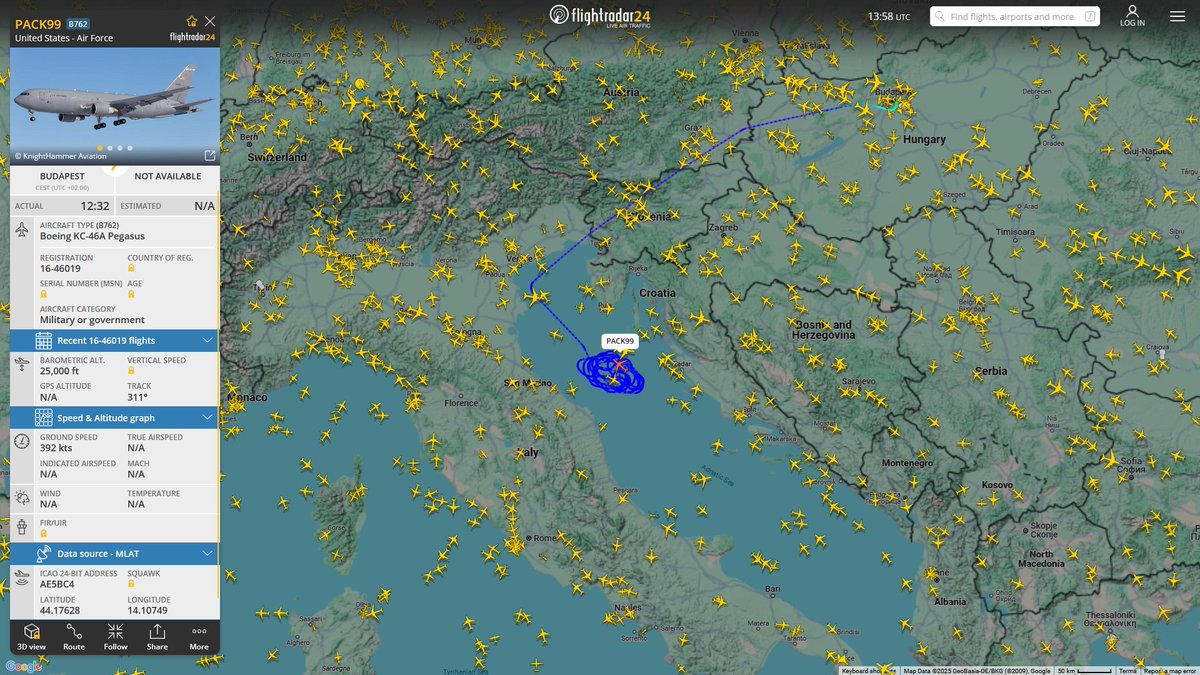1200x675 pixels.
Task: Click the 50 km map scale bar
Action: [x=1083, y=670]
